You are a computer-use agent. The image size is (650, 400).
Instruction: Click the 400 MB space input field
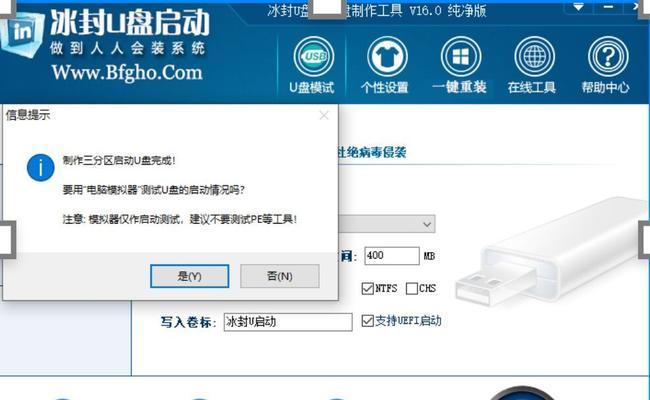tap(392, 256)
